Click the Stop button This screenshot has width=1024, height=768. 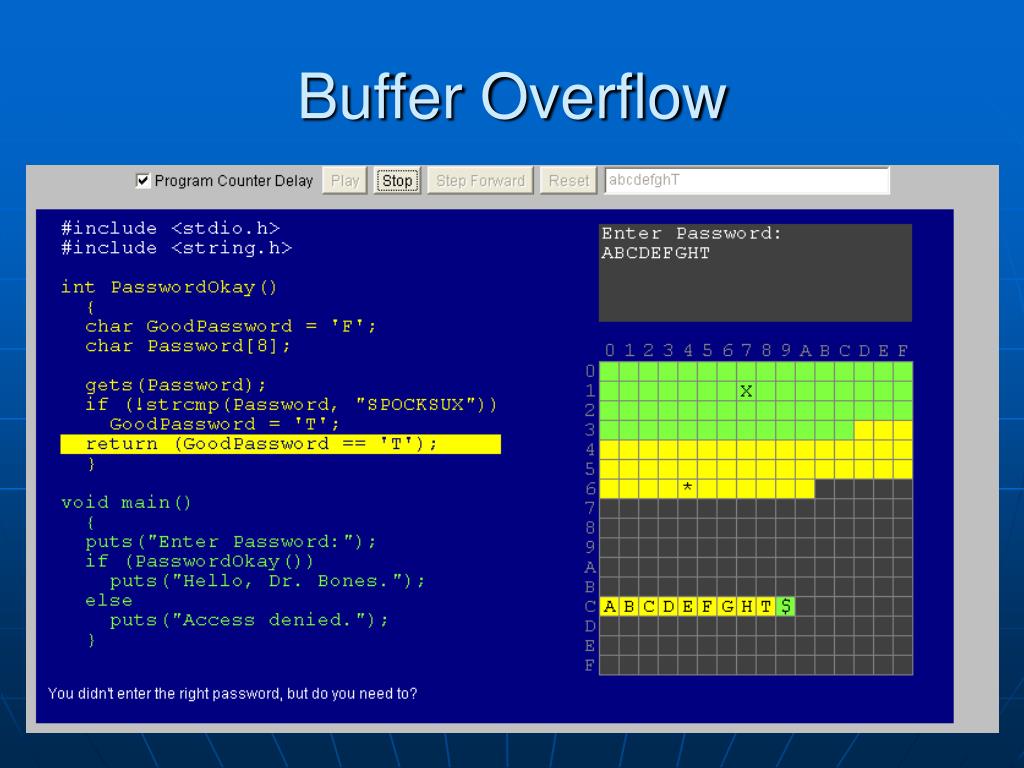point(397,181)
